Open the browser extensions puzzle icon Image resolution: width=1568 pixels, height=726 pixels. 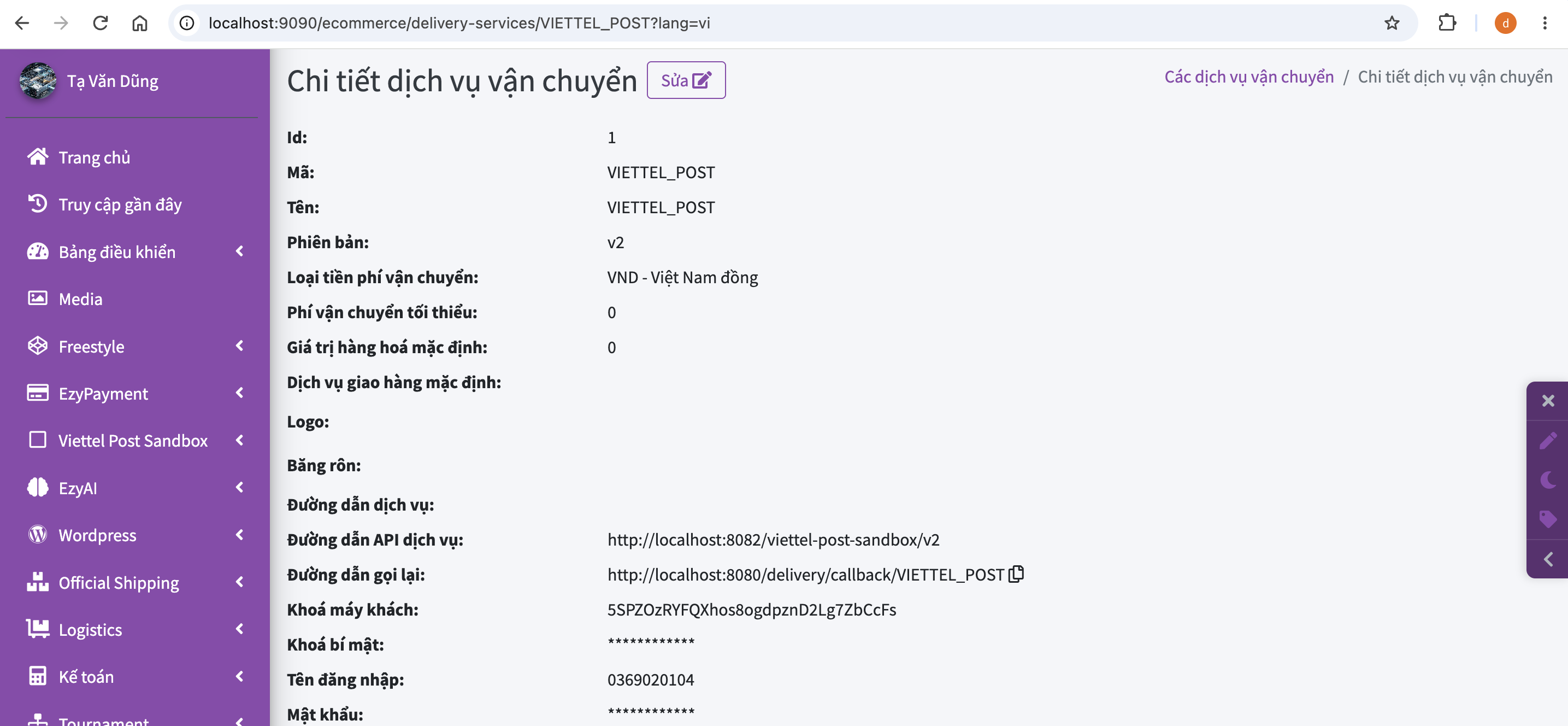pos(1447,23)
